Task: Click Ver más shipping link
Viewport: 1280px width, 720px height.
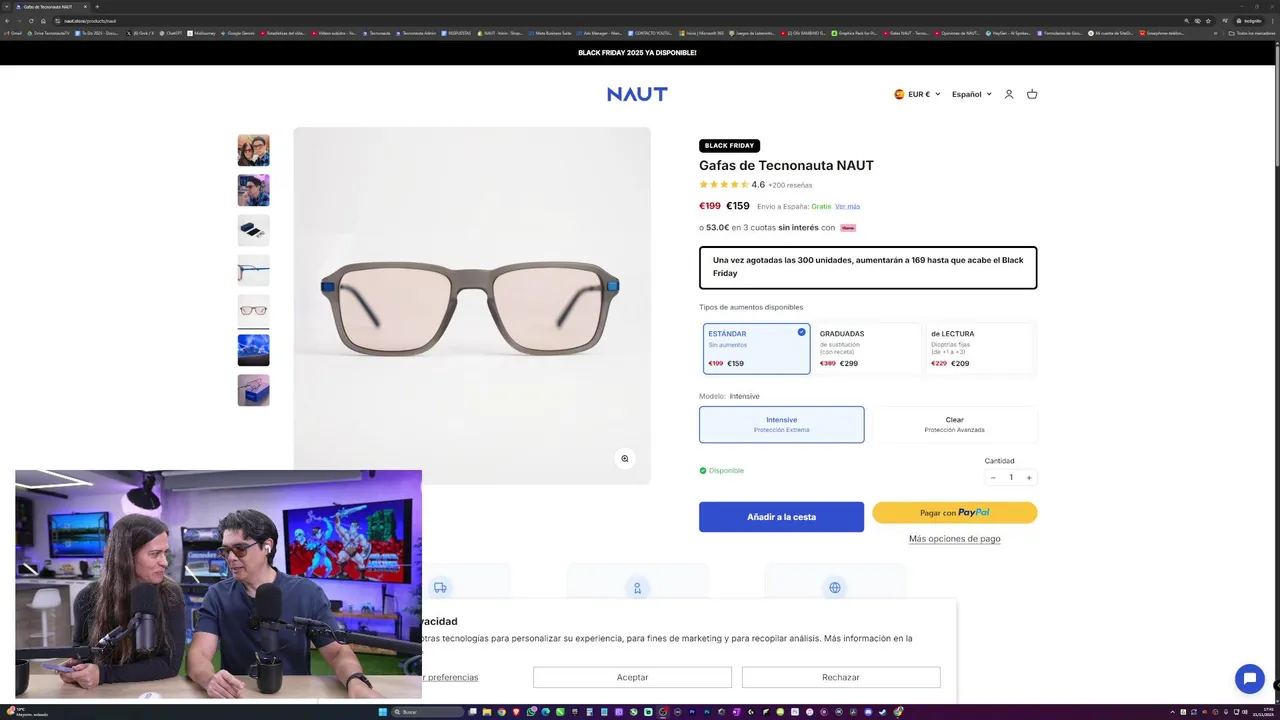Action: 848,207
